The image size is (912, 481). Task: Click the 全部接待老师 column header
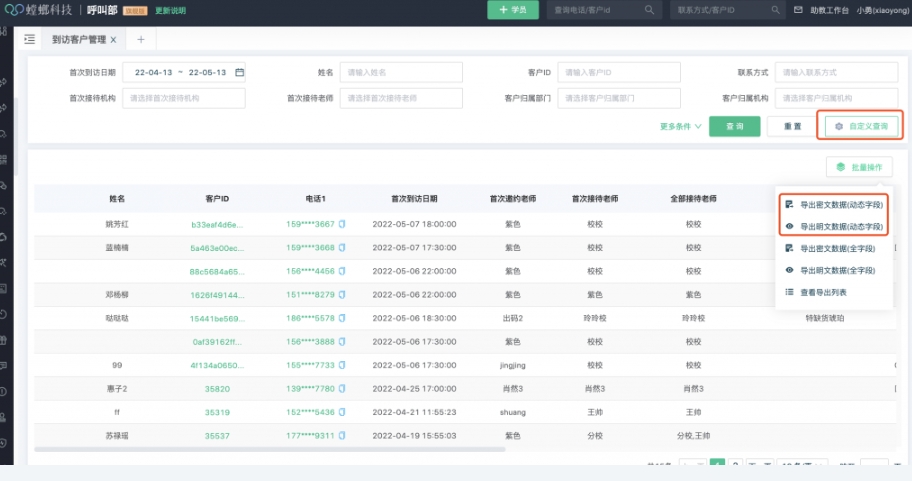point(693,198)
